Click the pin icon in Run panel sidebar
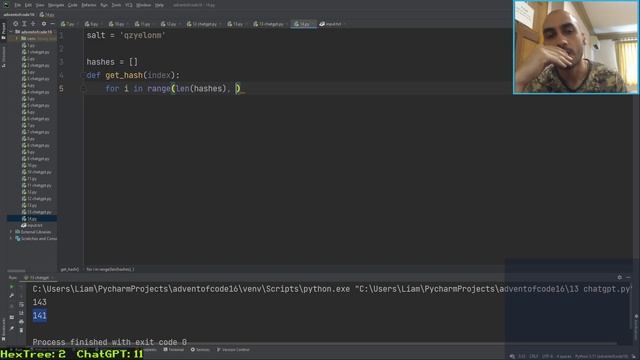The height and width of the screenshot is (360, 640). 11,328
